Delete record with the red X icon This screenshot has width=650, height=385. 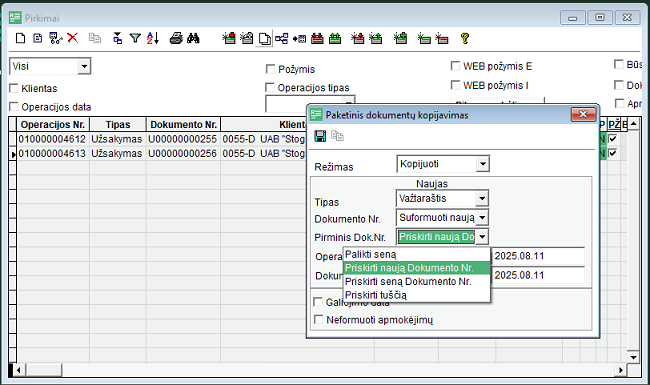click(73, 38)
